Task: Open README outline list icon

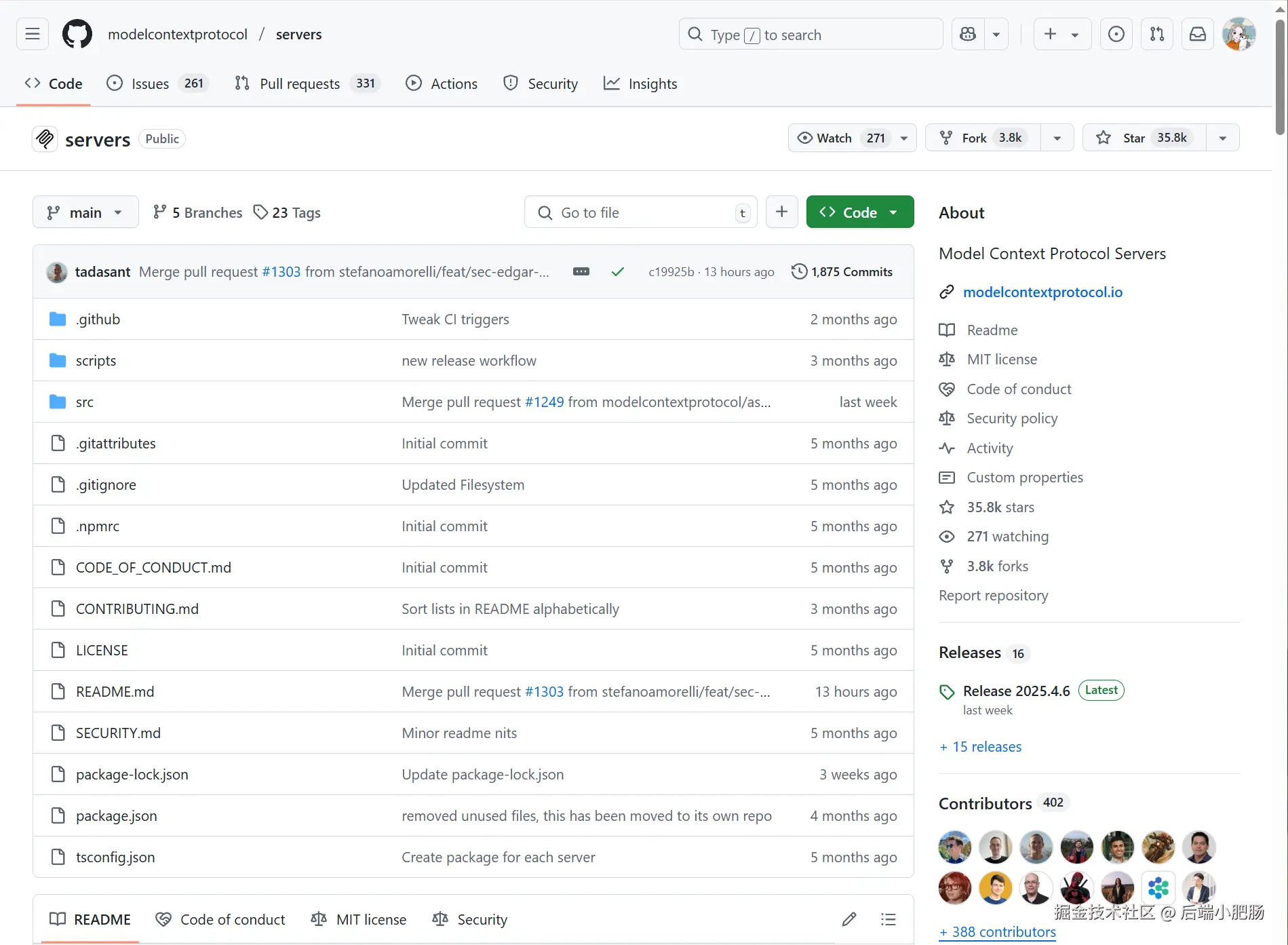Action: click(889, 919)
